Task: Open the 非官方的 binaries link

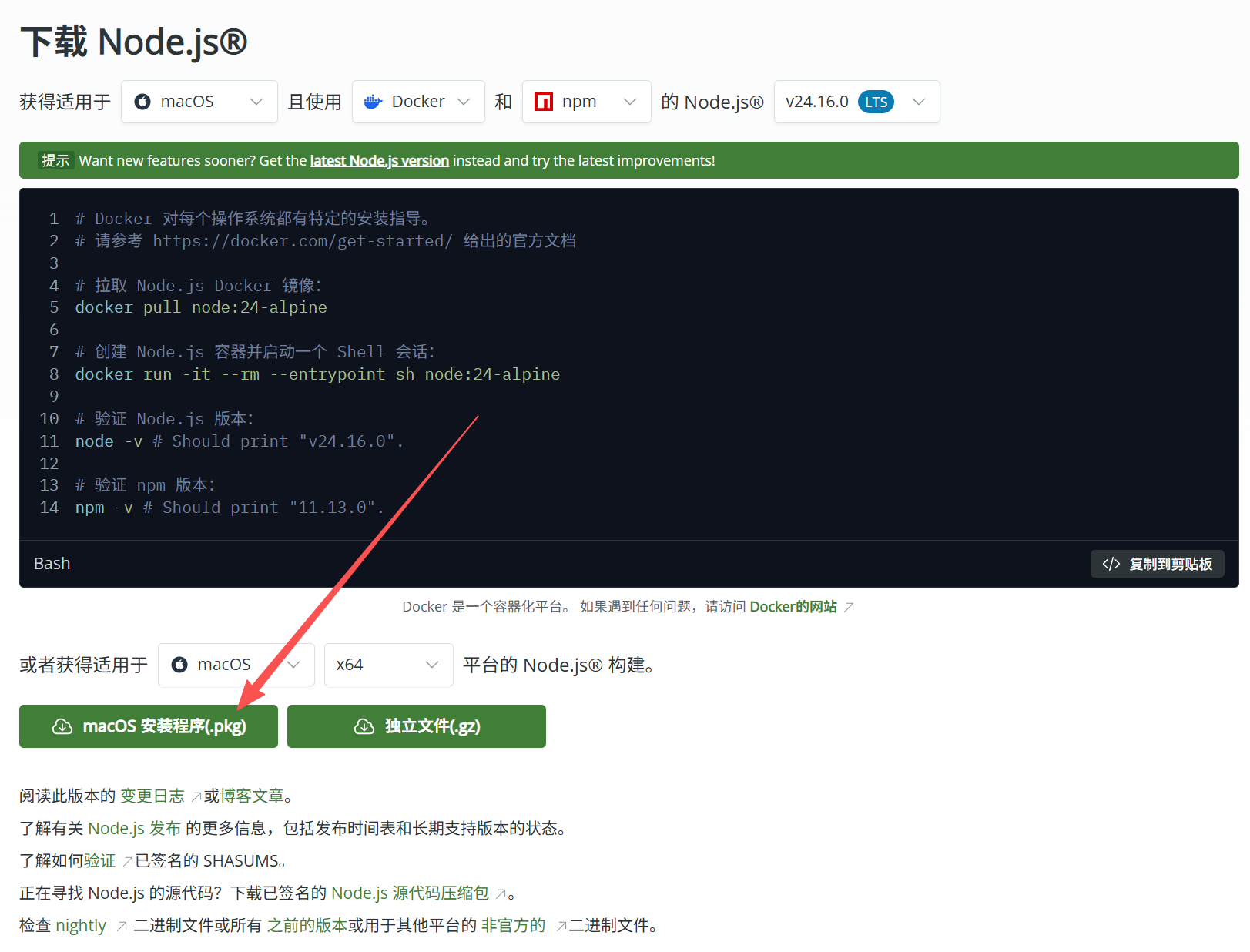Action: (514, 925)
